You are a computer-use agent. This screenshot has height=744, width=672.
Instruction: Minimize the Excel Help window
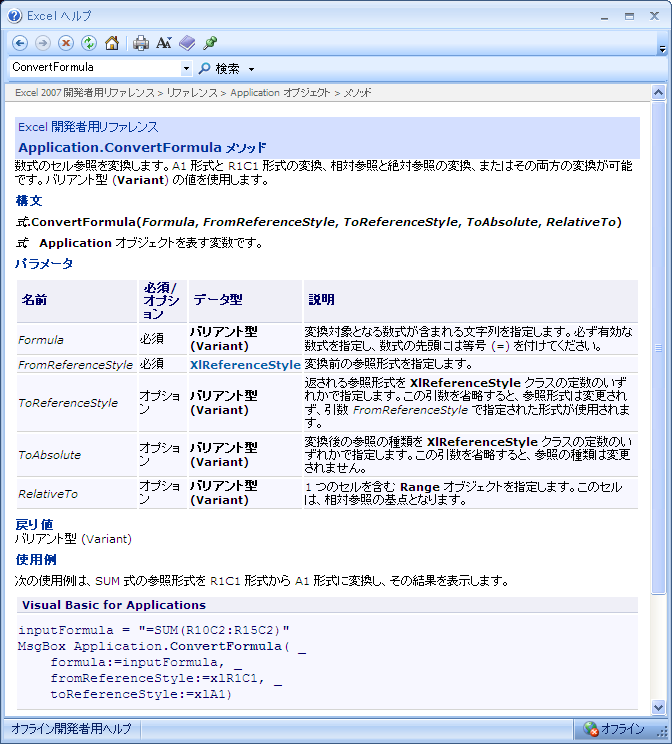tap(604, 17)
